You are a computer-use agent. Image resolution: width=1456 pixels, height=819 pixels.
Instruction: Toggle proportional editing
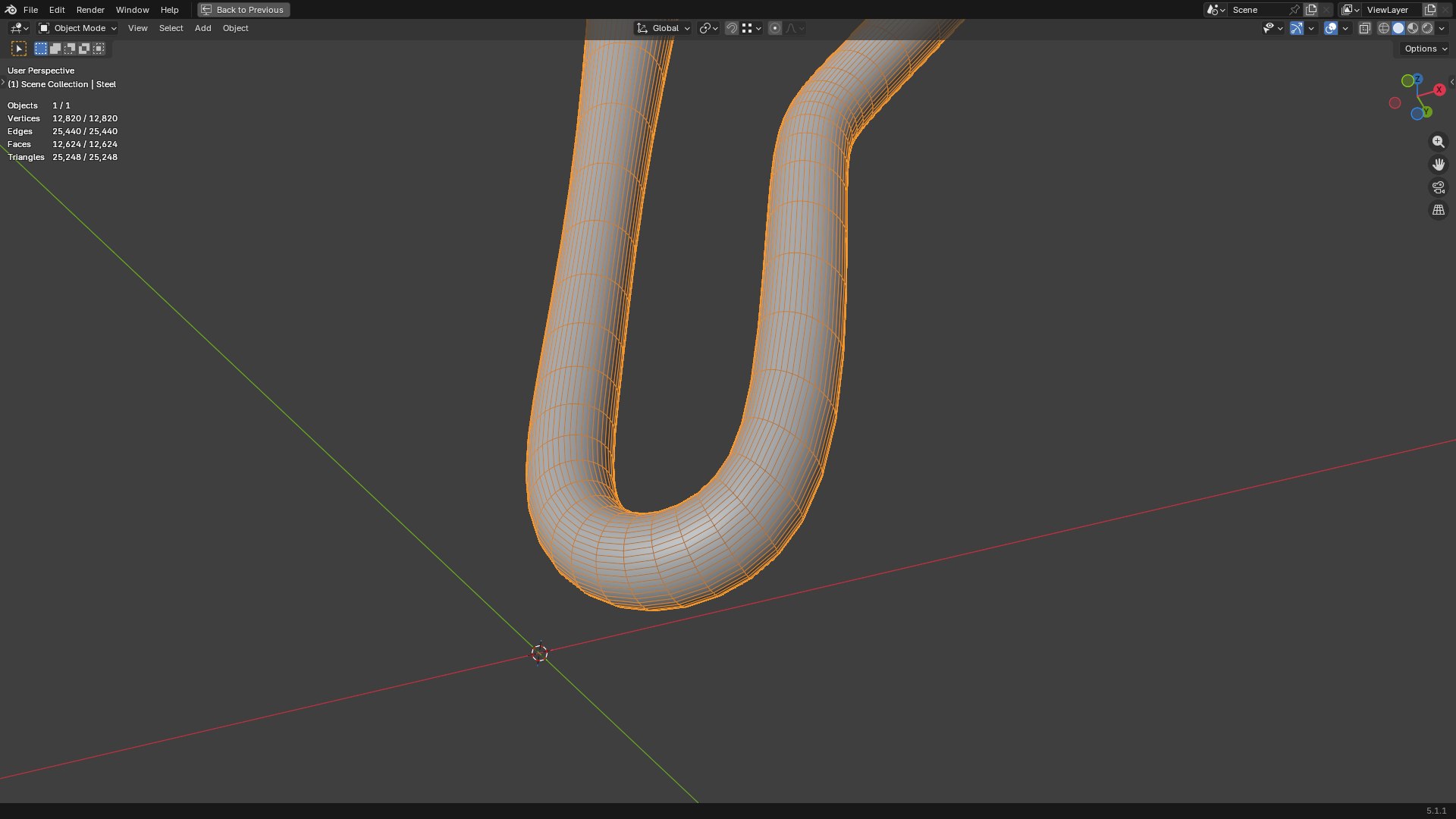(775, 28)
